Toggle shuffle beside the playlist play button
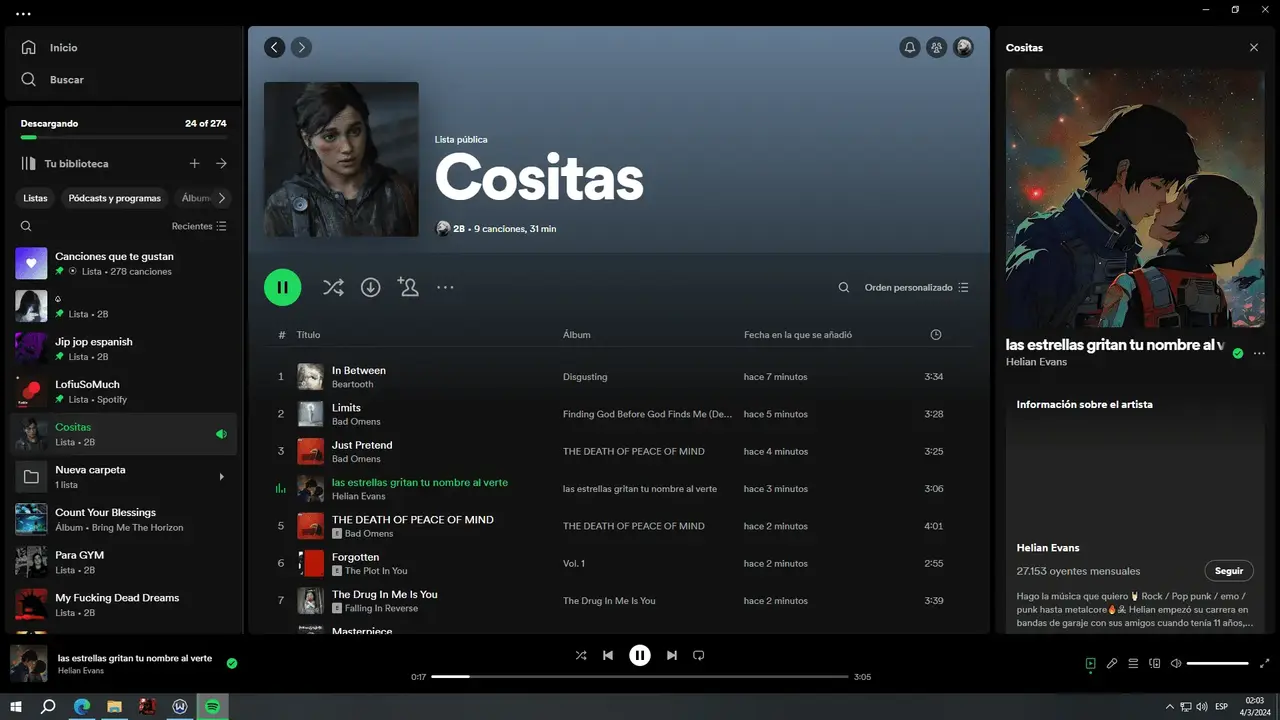Viewport: 1280px width, 720px height. [x=333, y=287]
